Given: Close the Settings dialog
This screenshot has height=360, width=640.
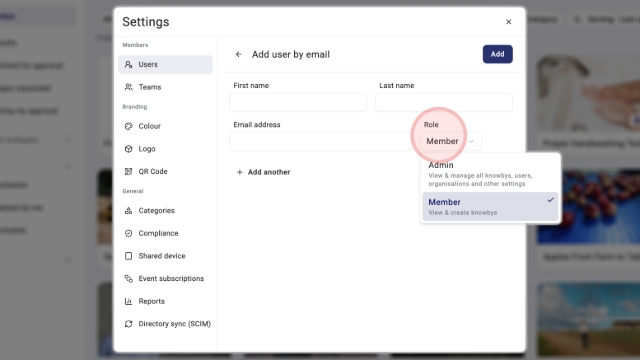Looking at the screenshot, I should click(x=509, y=22).
